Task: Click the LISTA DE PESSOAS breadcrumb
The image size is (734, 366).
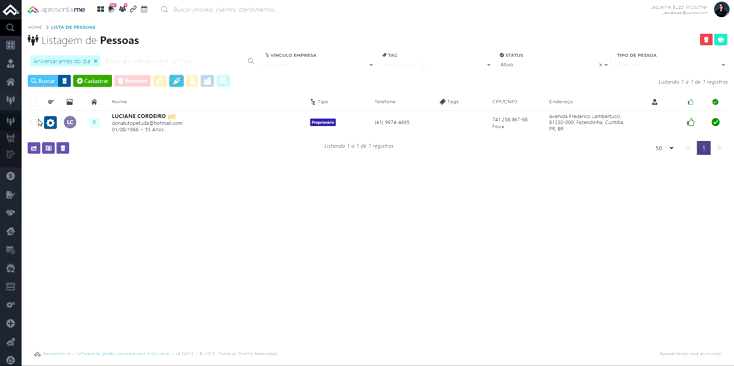Action: coord(73,27)
